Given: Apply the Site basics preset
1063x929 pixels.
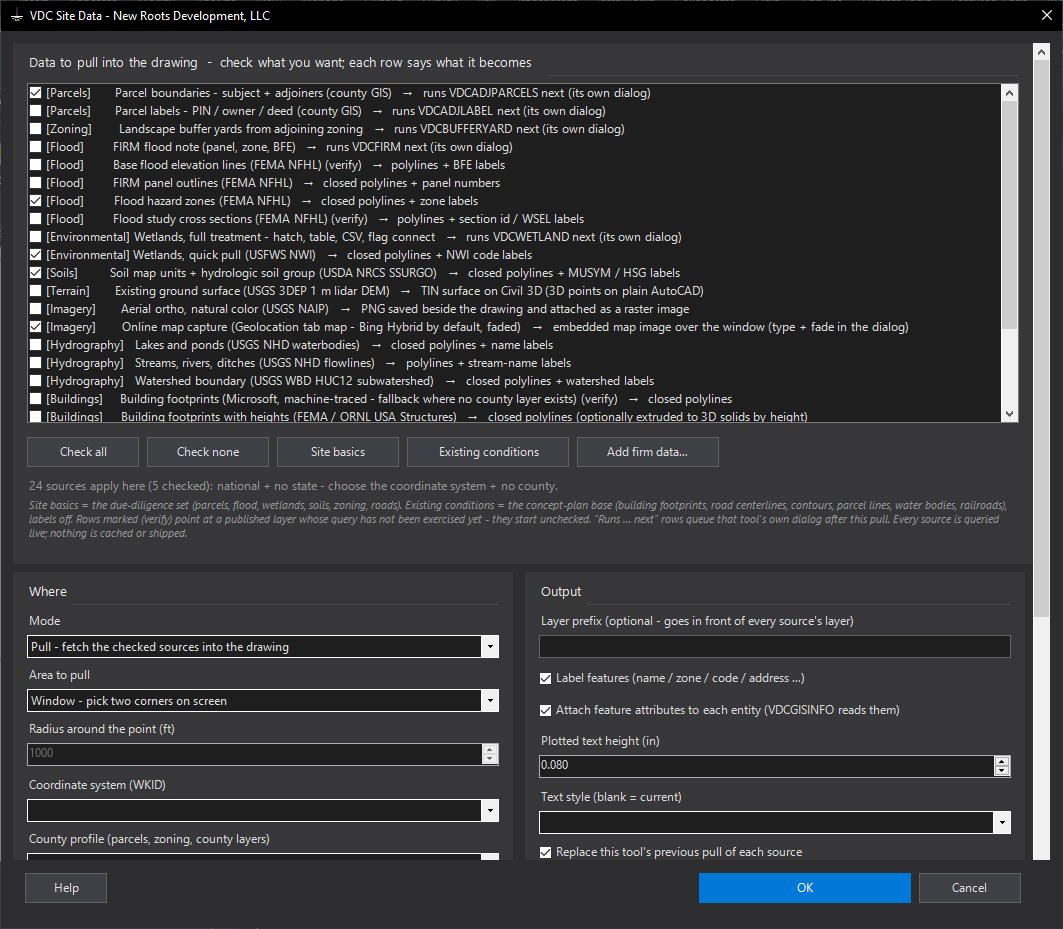Looking at the screenshot, I should [x=338, y=452].
